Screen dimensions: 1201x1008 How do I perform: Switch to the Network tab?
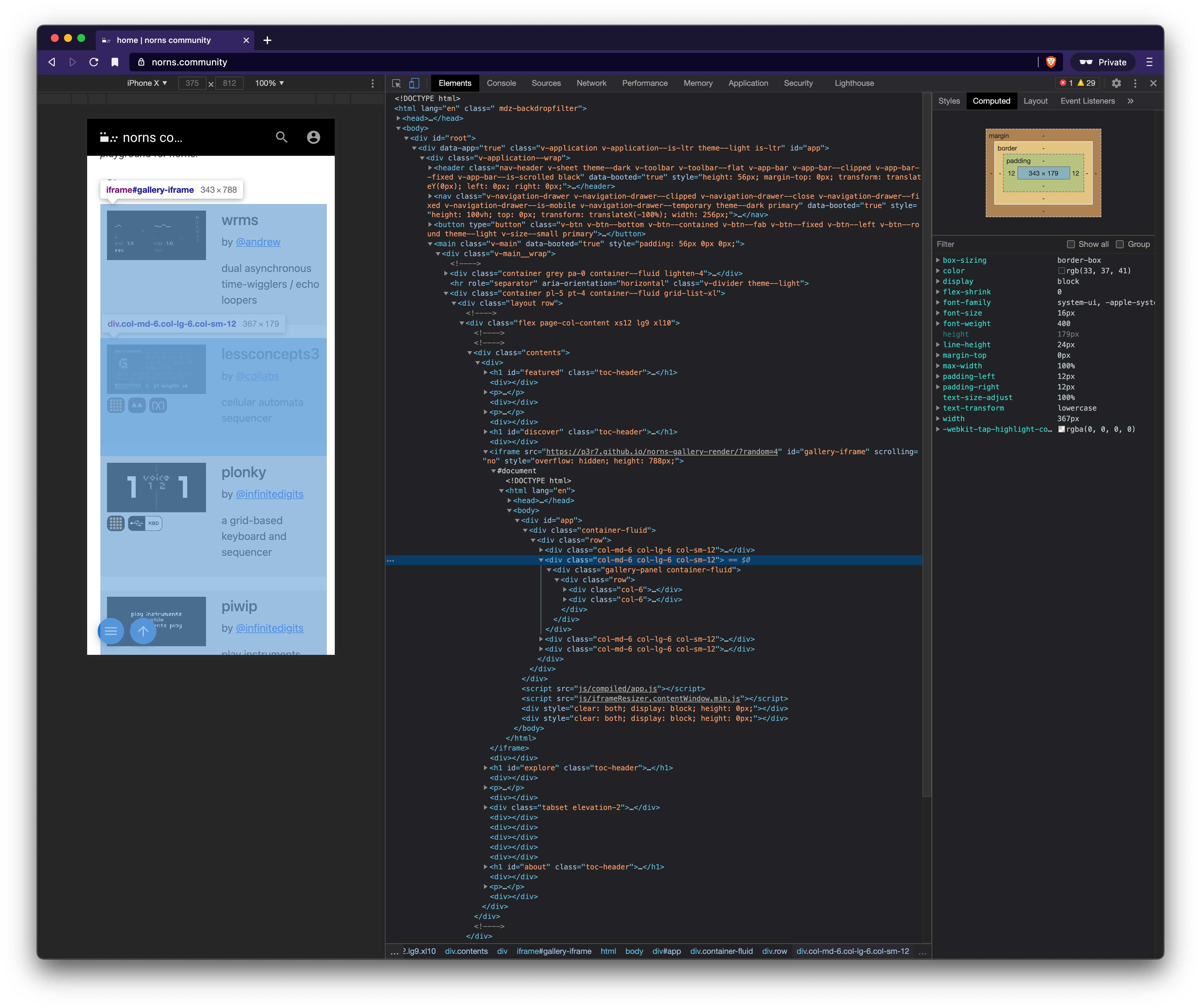click(x=591, y=84)
